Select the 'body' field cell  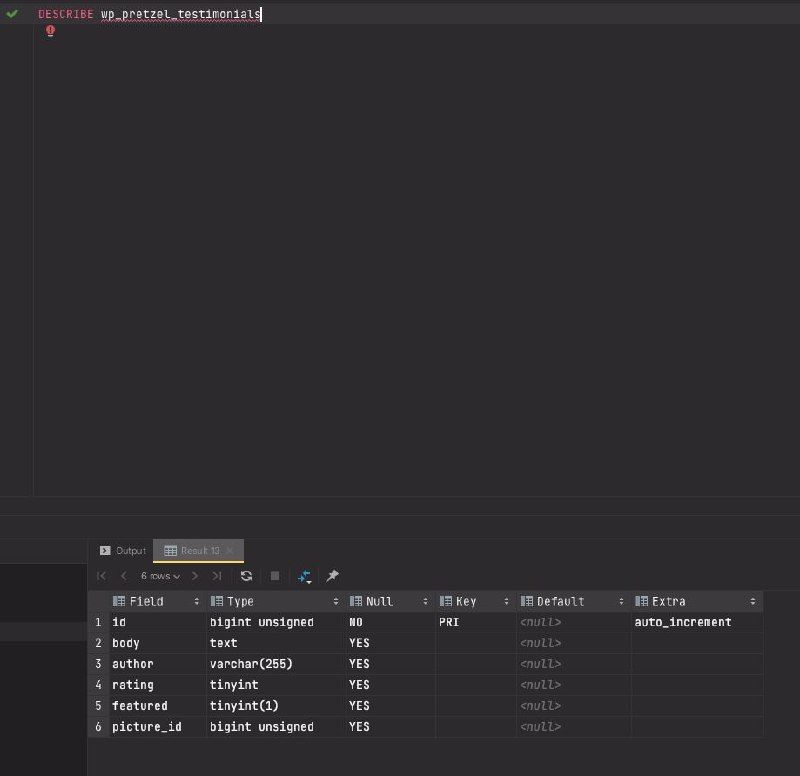[157, 643]
